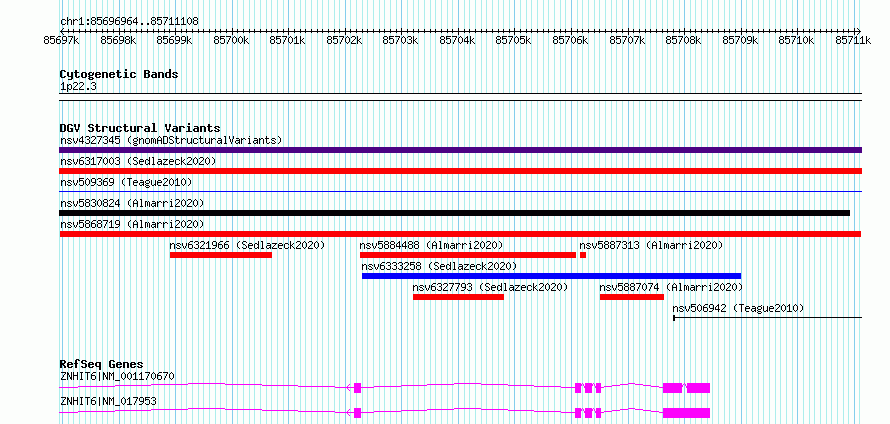The height and width of the screenshot is (424, 890).
Task: Click the 85697k ruler label
Action: click(61, 40)
